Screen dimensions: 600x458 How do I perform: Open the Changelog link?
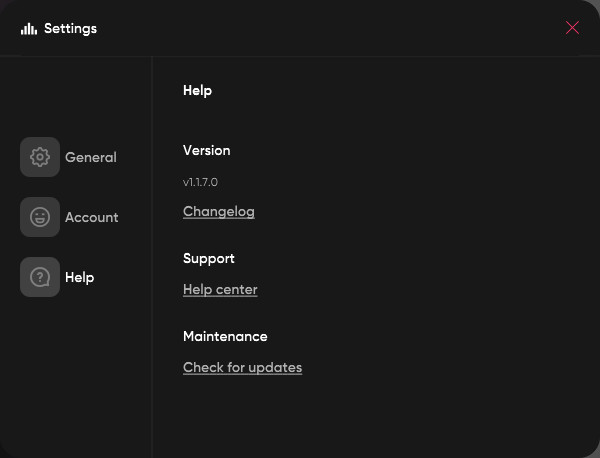[218, 211]
